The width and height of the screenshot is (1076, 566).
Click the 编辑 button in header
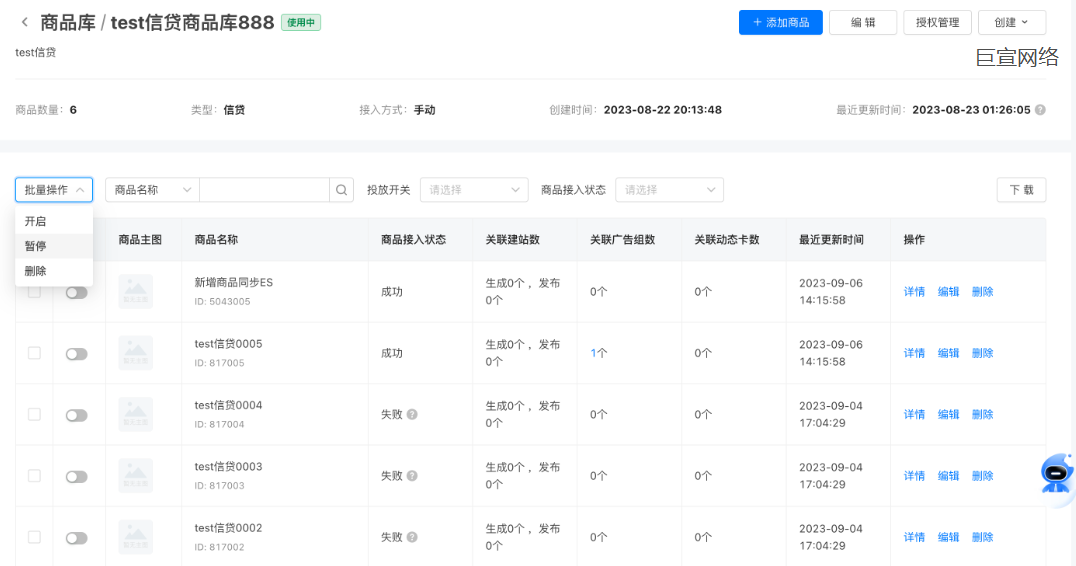[863, 23]
